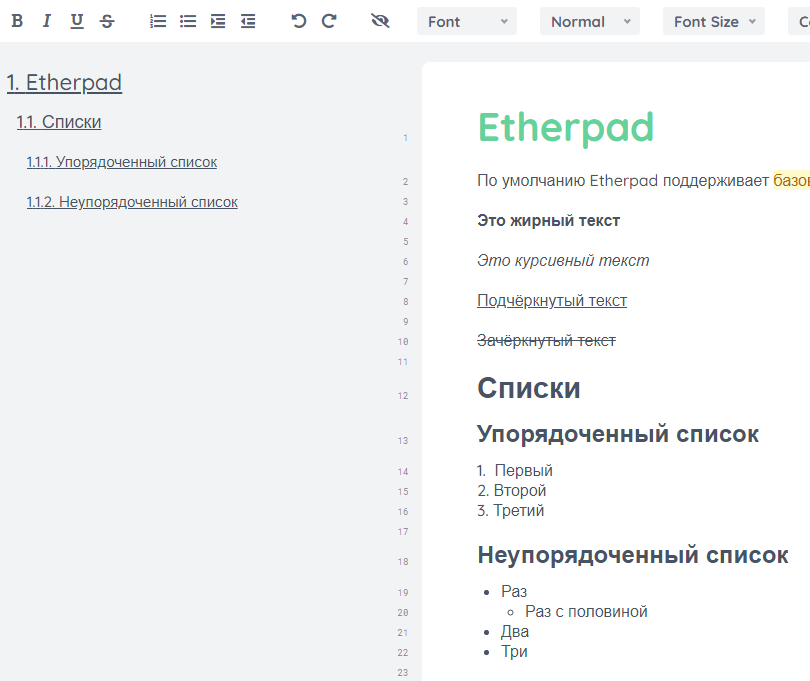This screenshot has width=810, height=681.
Task: Click bullet item 'Три'
Action: click(514, 652)
